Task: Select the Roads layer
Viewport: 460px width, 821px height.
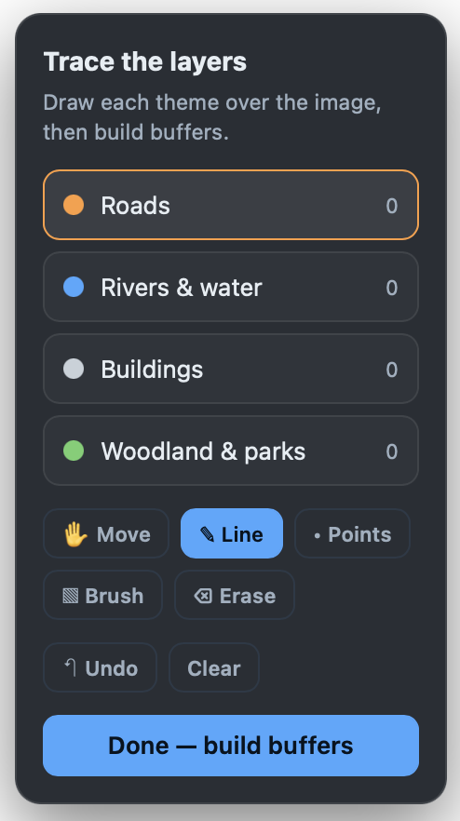Action: [231, 205]
